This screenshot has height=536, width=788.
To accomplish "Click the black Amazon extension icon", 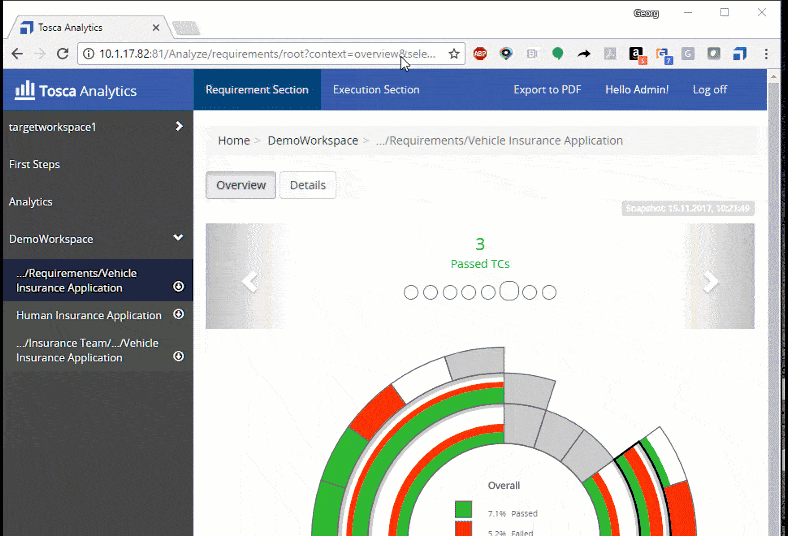I will [637, 54].
